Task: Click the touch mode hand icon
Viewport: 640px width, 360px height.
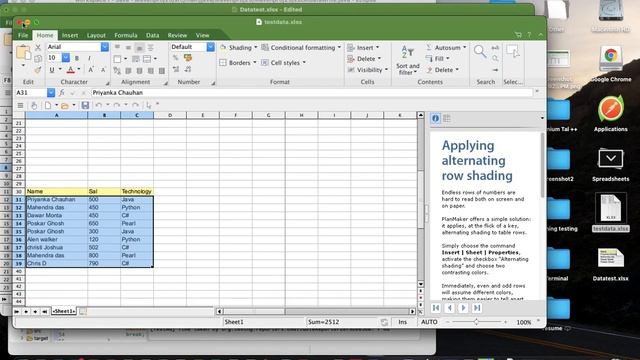Action: (34, 105)
